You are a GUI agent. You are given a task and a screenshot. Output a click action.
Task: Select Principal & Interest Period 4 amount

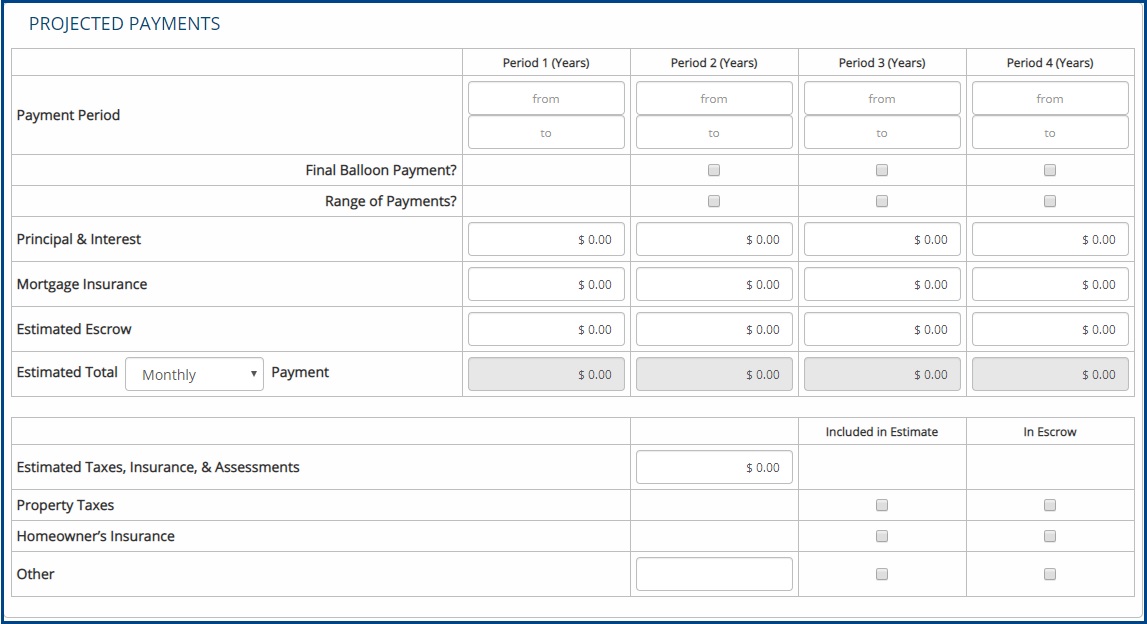coord(1050,239)
